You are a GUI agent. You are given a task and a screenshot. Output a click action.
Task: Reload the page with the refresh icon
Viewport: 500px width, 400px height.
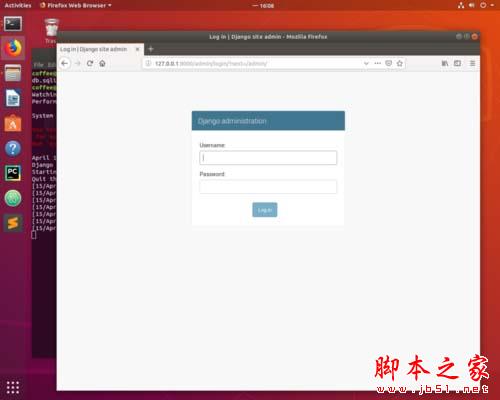[90, 63]
